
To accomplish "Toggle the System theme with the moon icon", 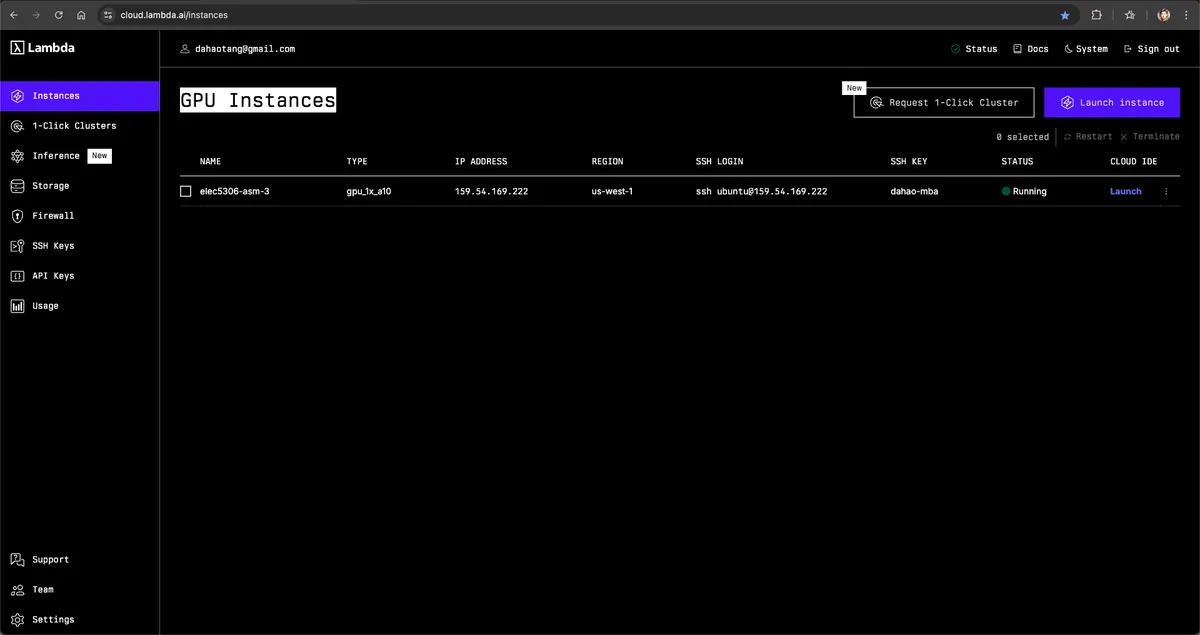I will coord(1068,48).
